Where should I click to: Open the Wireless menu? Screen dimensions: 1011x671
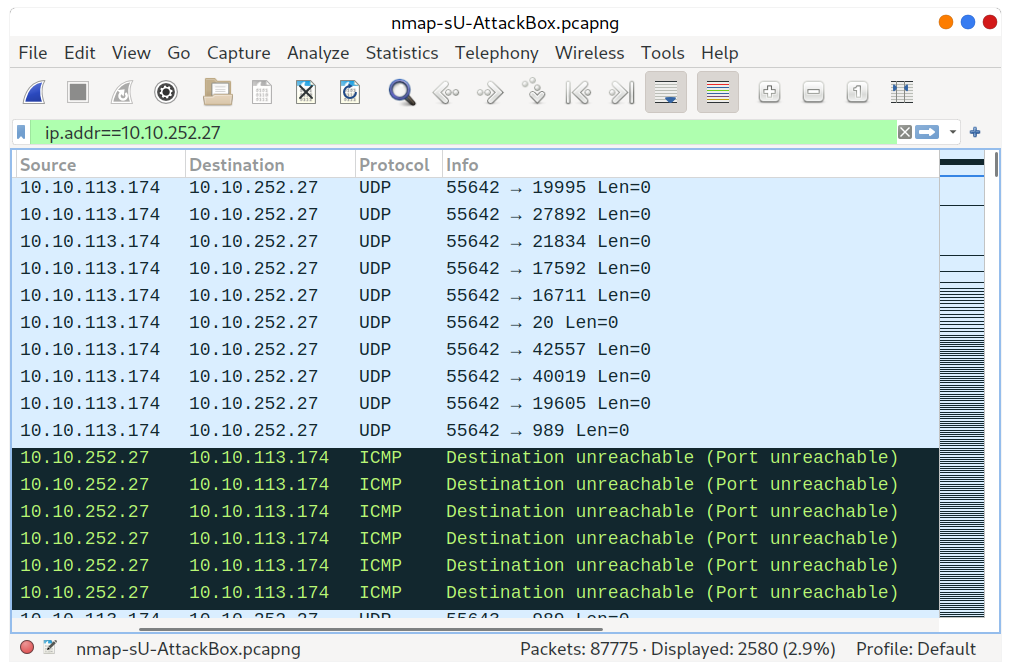pyautogui.click(x=589, y=53)
